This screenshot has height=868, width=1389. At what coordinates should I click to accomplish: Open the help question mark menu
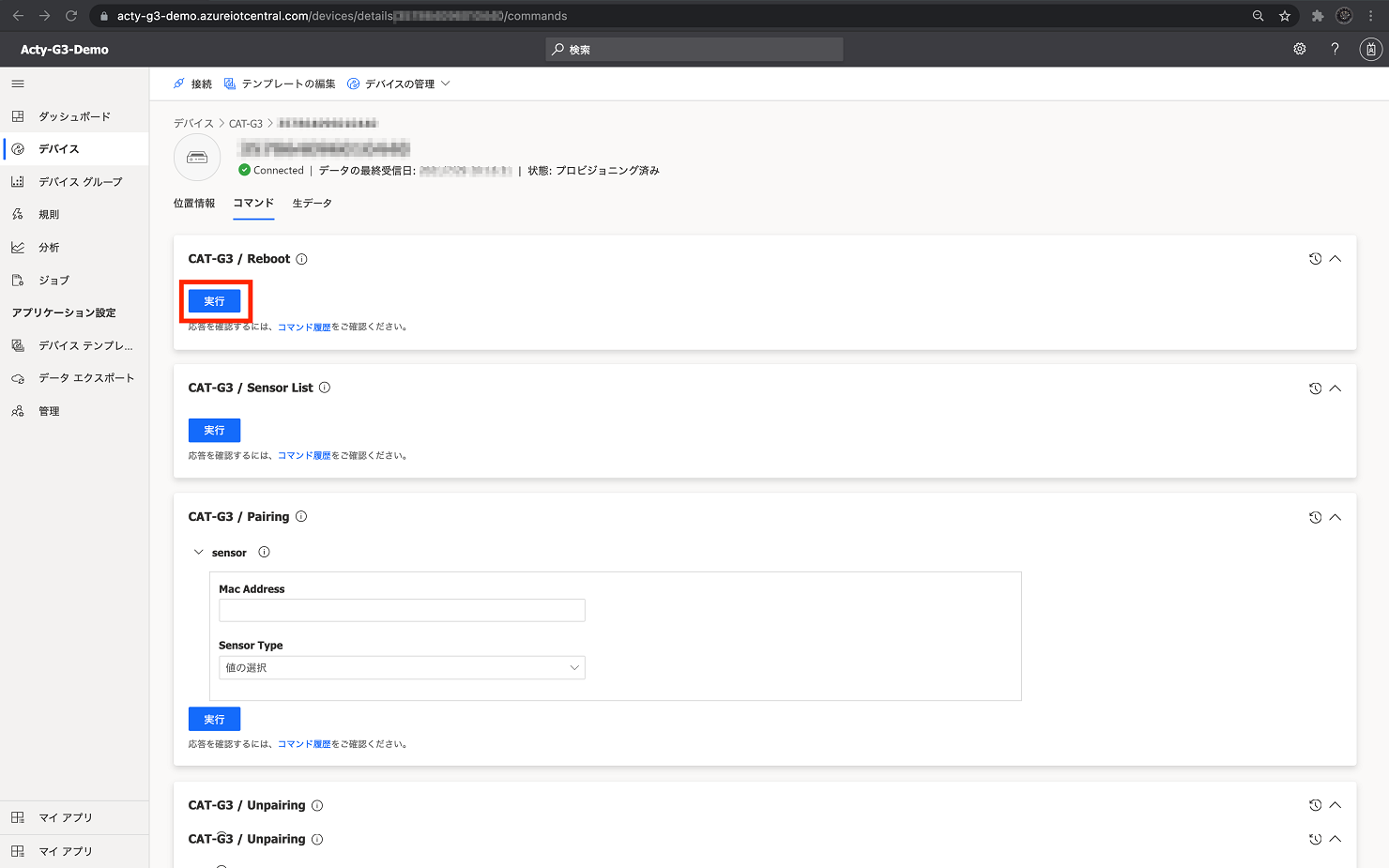pos(1335,49)
